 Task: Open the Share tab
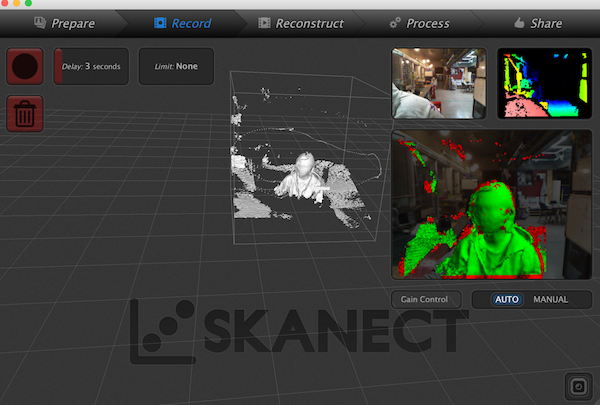click(538, 23)
